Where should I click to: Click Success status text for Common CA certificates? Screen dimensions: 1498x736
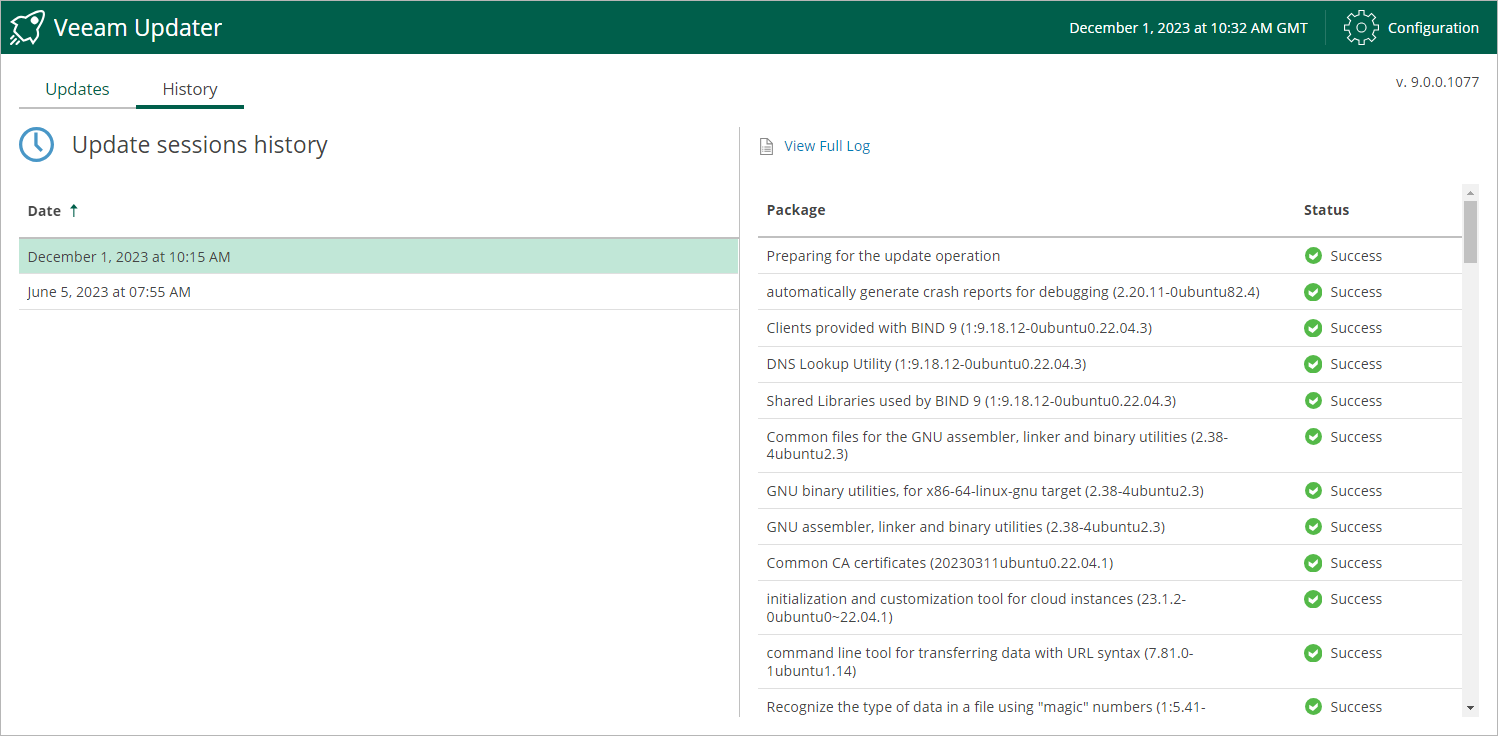tap(1356, 563)
